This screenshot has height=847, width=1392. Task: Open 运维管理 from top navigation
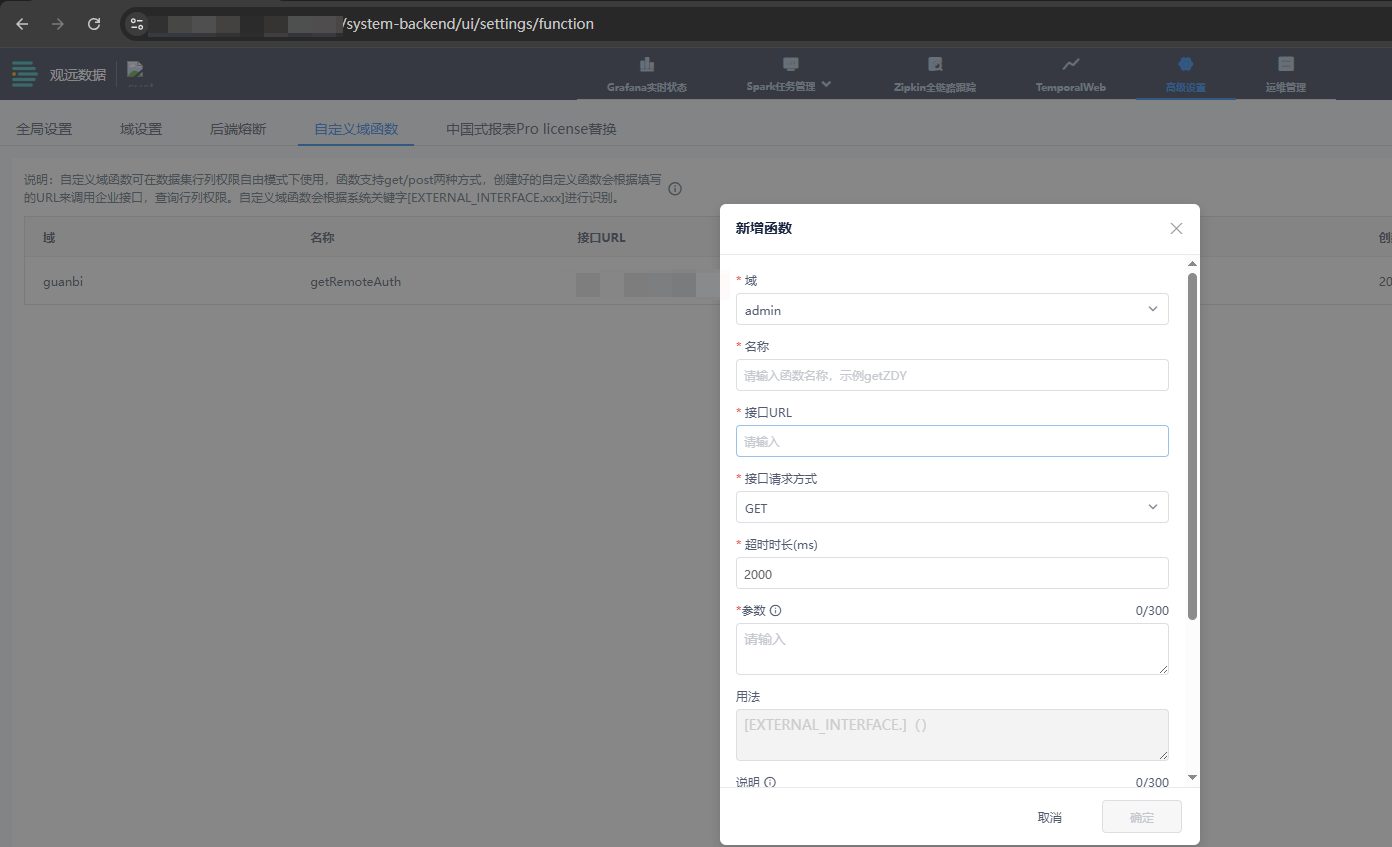(x=1286, y=76)
